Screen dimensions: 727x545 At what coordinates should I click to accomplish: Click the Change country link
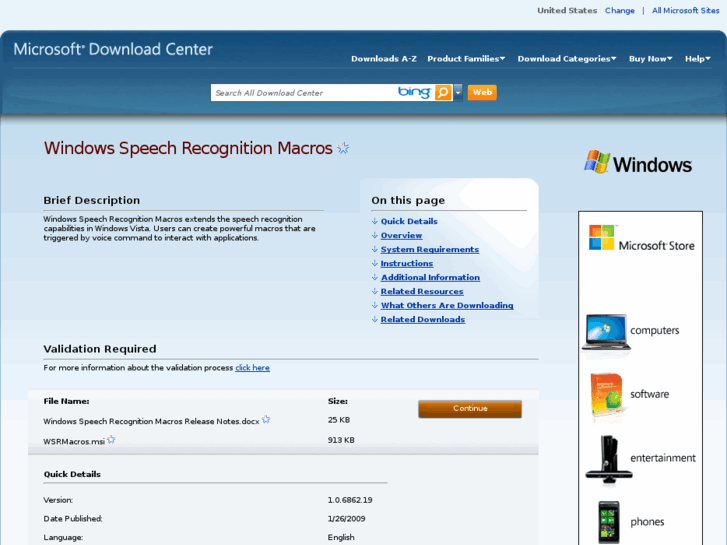[x=619, y=11]
